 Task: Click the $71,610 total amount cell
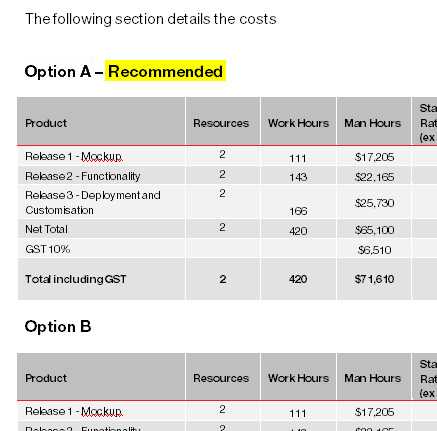pyautogui.click(x=374, y=279)
